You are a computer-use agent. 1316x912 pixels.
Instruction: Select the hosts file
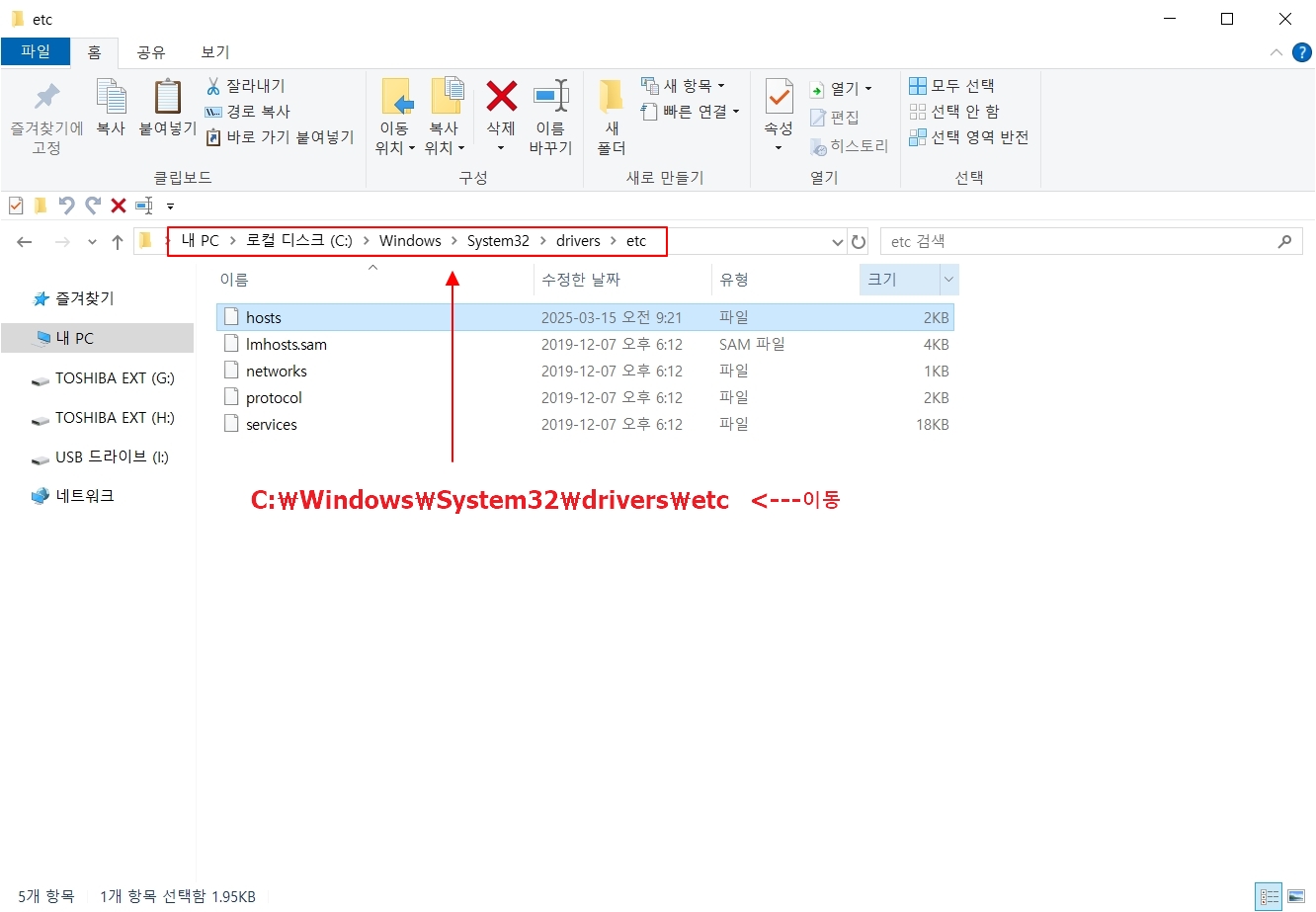(x=264, y=317)
